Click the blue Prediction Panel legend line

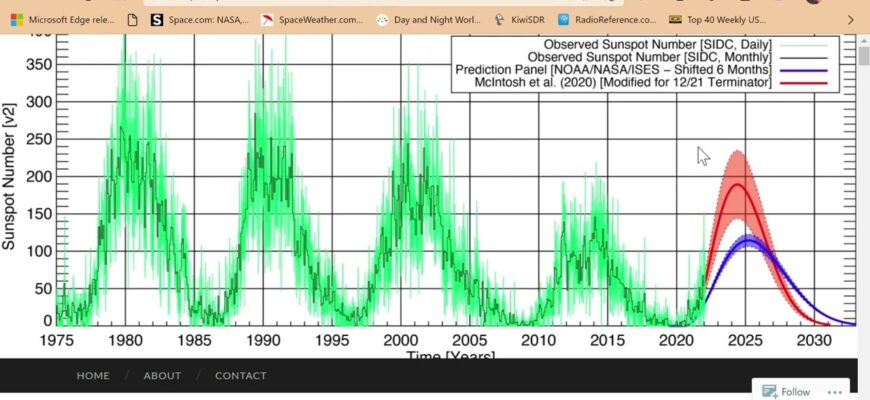click(x=802, y=70)
